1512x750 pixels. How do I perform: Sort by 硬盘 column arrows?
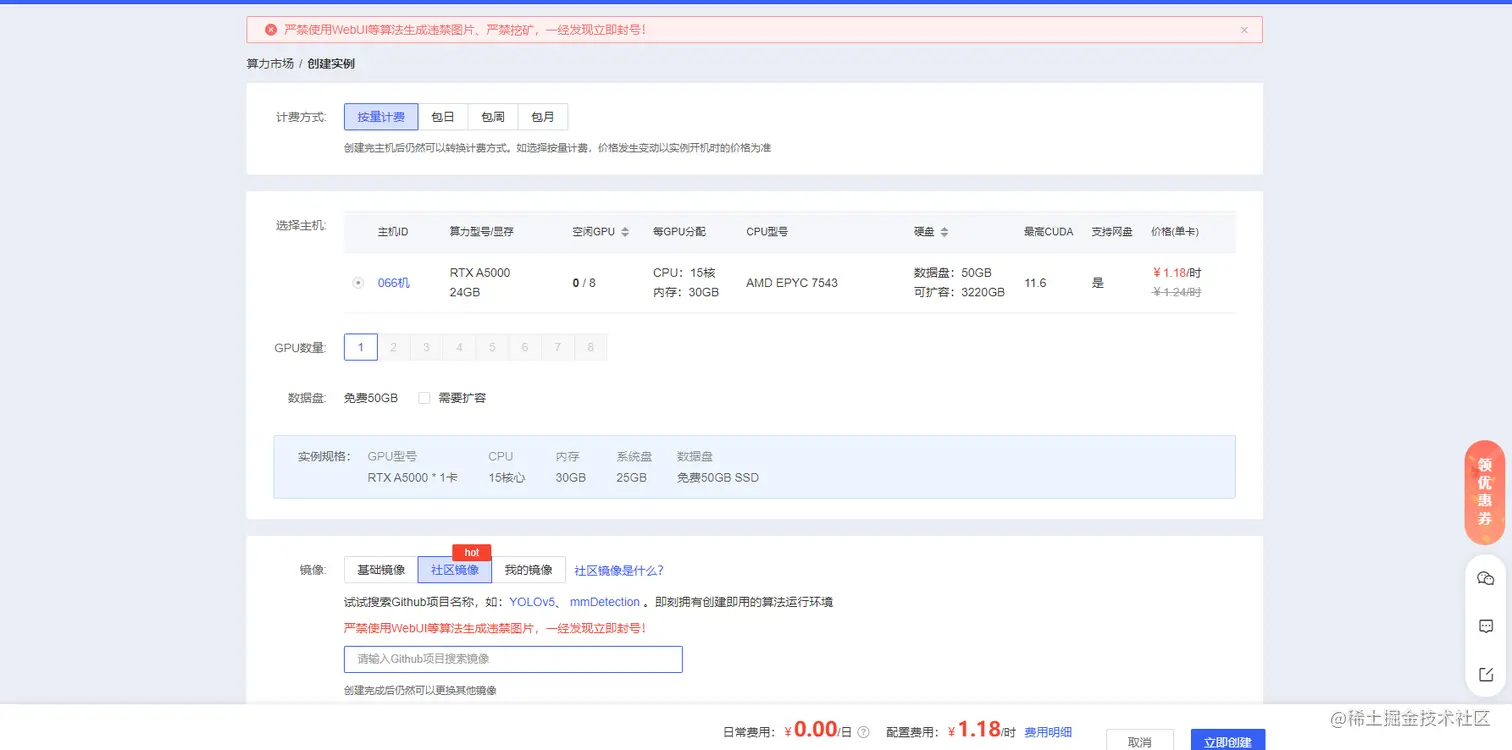944,232
